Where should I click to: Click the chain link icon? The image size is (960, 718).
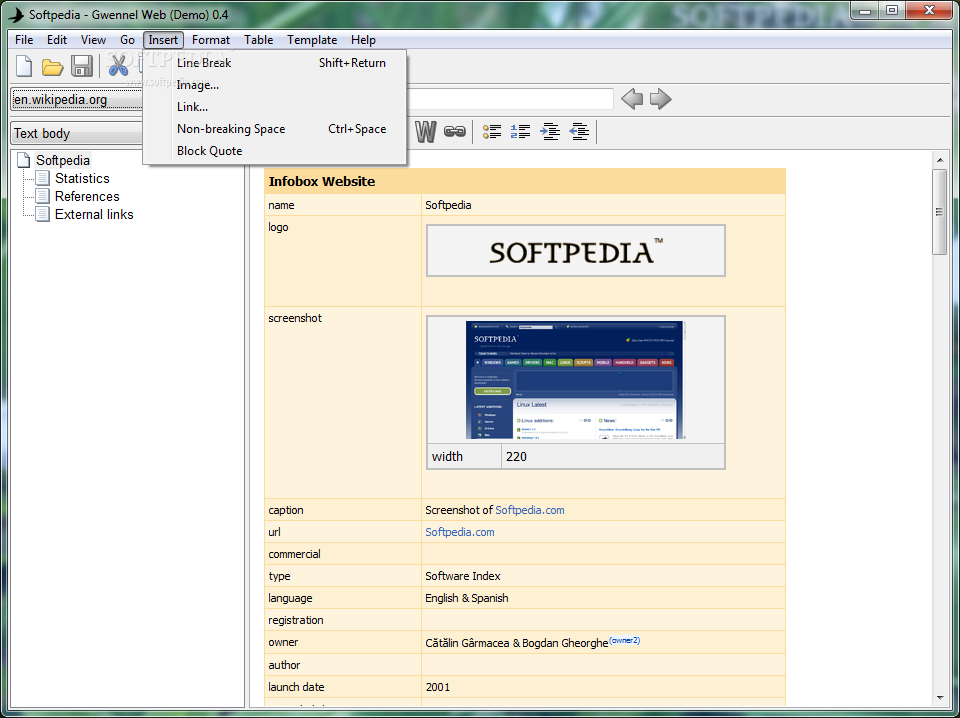click(x=454, y=131)
